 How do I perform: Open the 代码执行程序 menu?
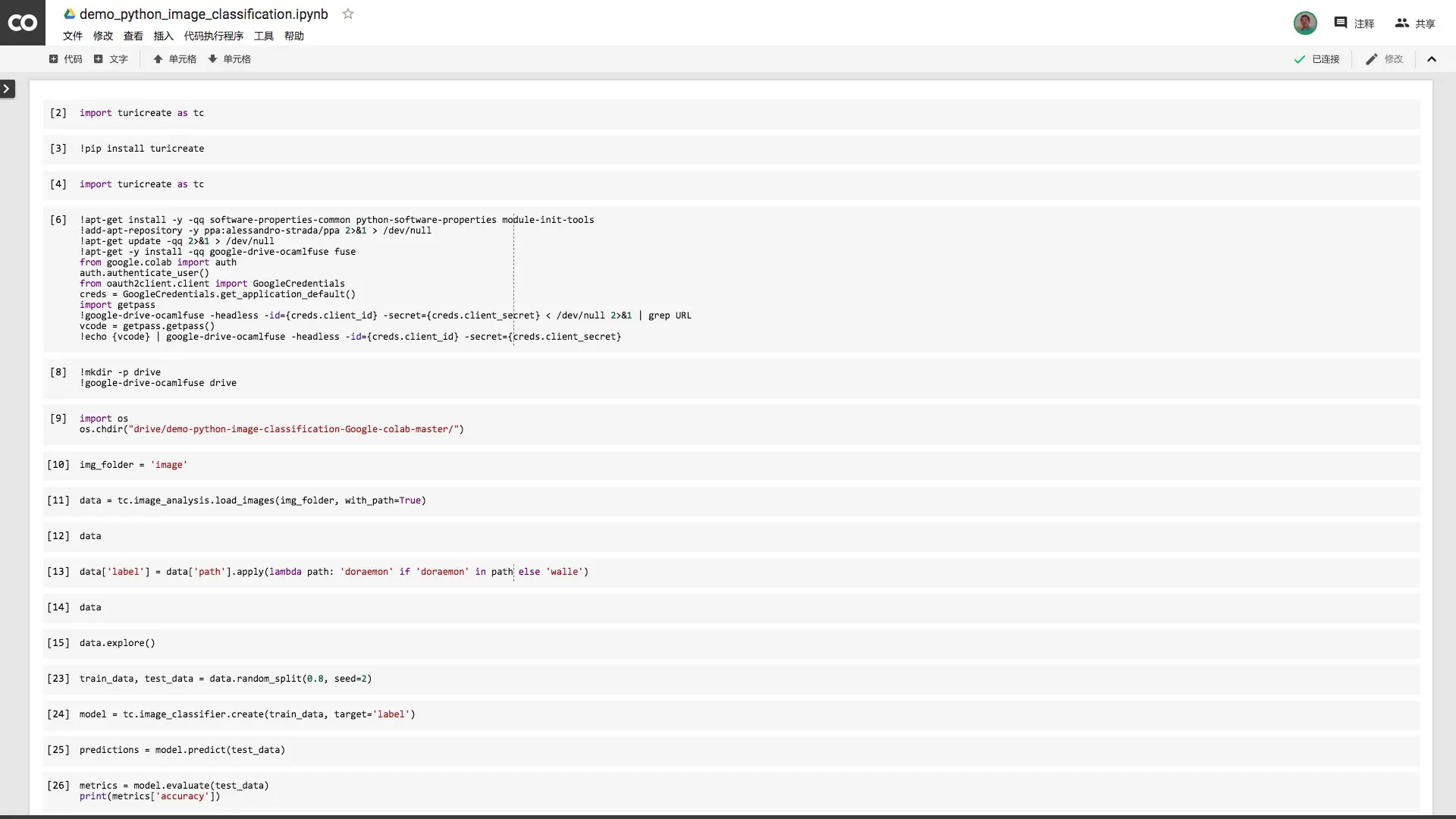[x=213, y=36]
